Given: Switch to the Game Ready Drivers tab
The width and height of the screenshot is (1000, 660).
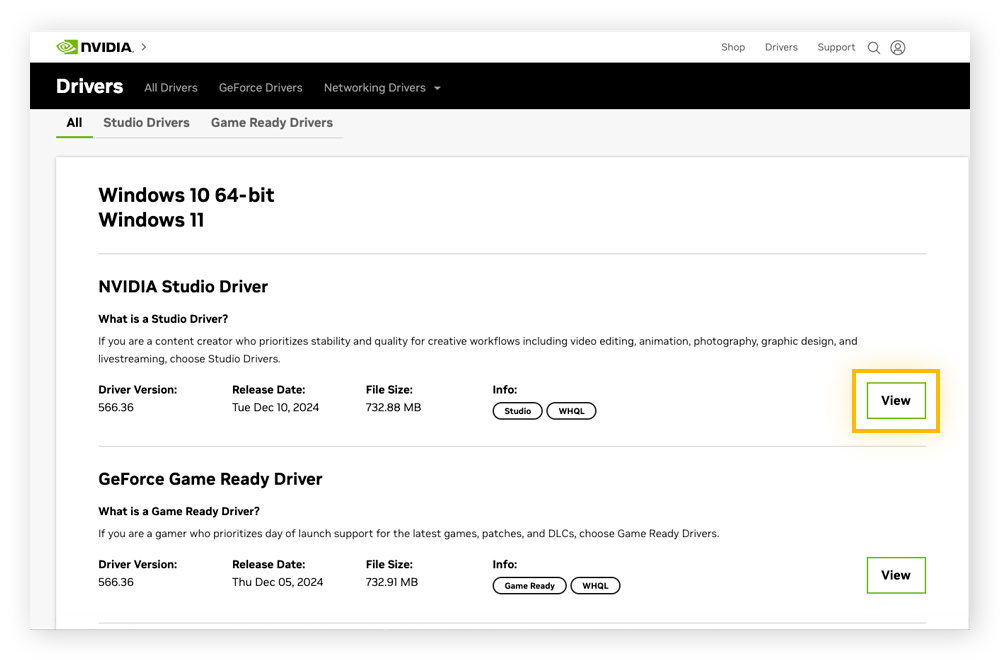Looking at the screenshot, I should pyautogui.click(x=272, y=122).
